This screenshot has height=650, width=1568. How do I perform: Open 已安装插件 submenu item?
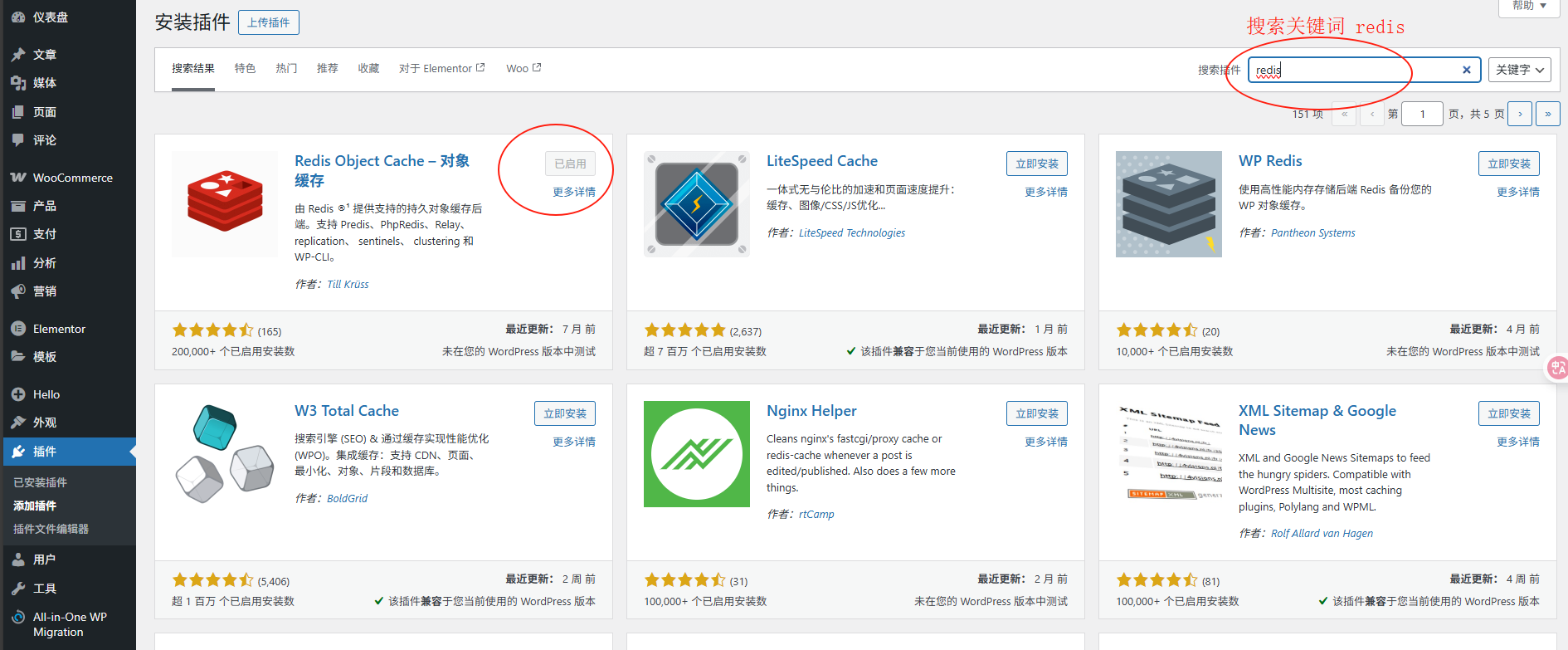40,482
